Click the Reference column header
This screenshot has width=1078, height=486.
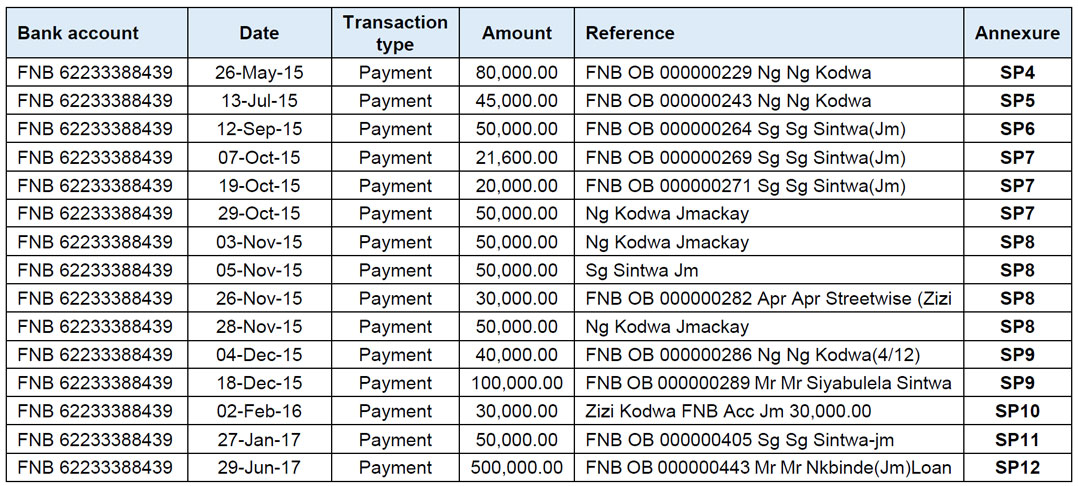click(630, 33)
